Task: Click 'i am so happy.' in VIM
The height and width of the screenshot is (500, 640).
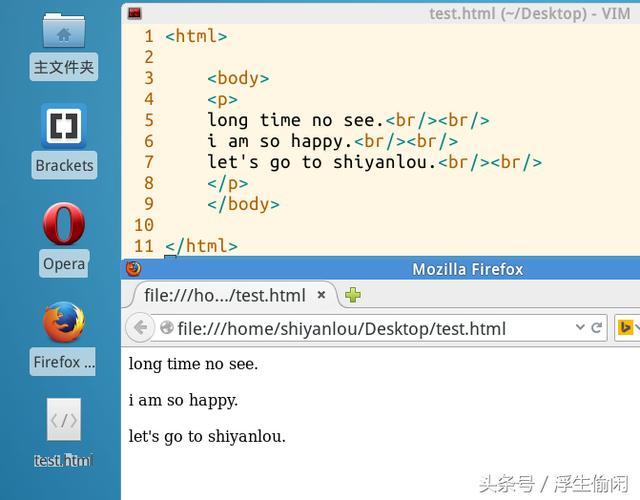Action: (280, 141)
